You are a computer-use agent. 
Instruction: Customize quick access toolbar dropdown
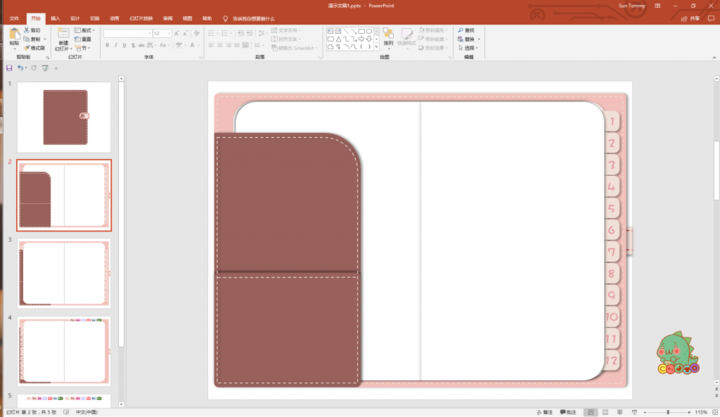pyautogui.click(x=56, y=68)
